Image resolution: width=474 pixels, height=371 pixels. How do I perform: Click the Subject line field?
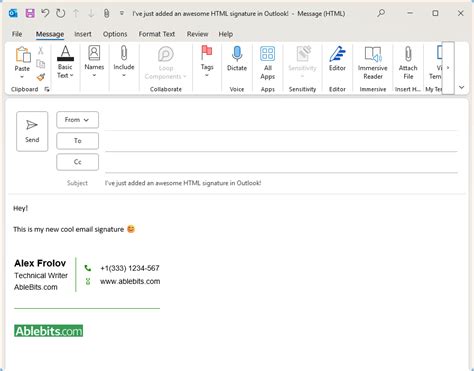(x=281, y=183)
